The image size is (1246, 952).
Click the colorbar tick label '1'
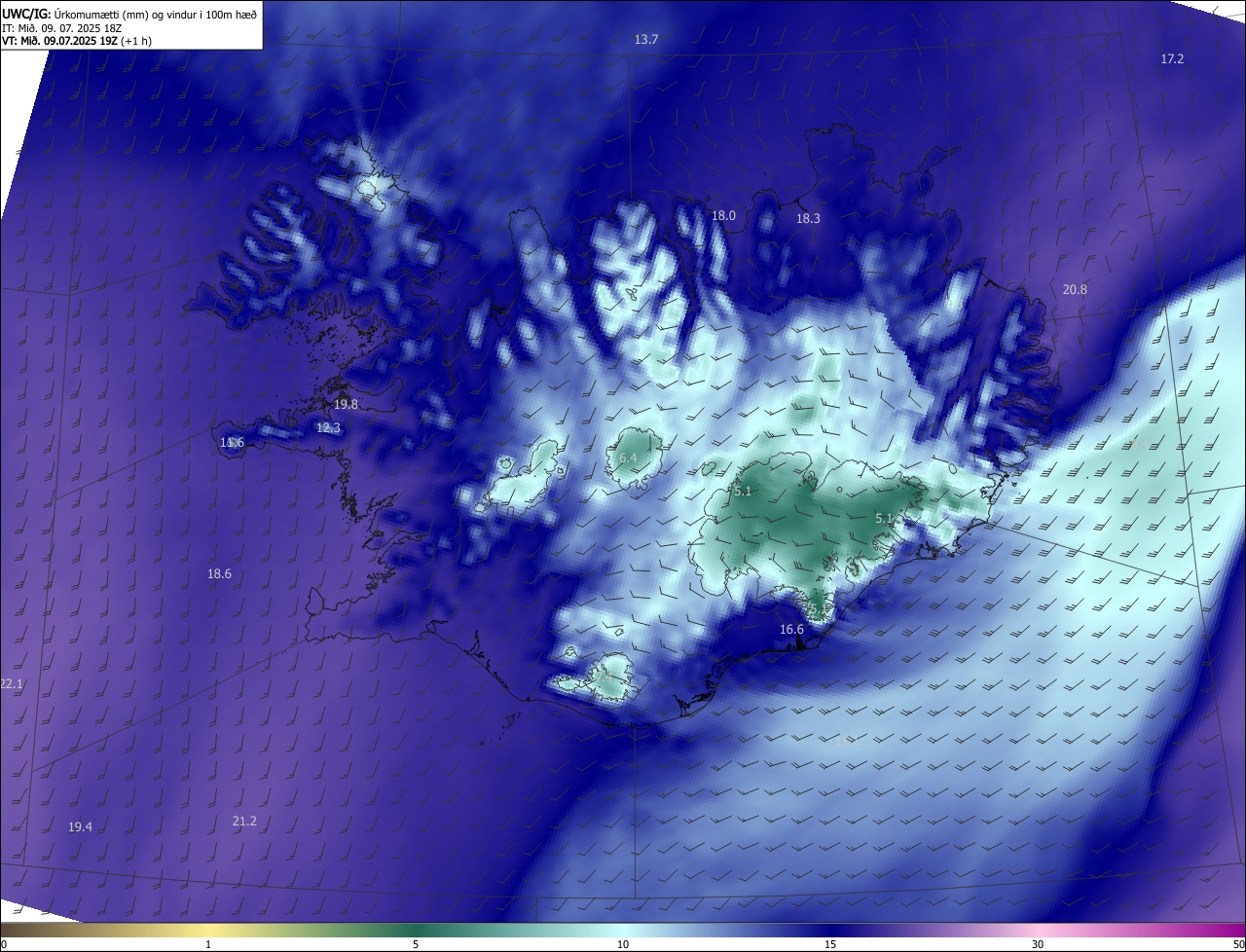click(x=208, y=945)
